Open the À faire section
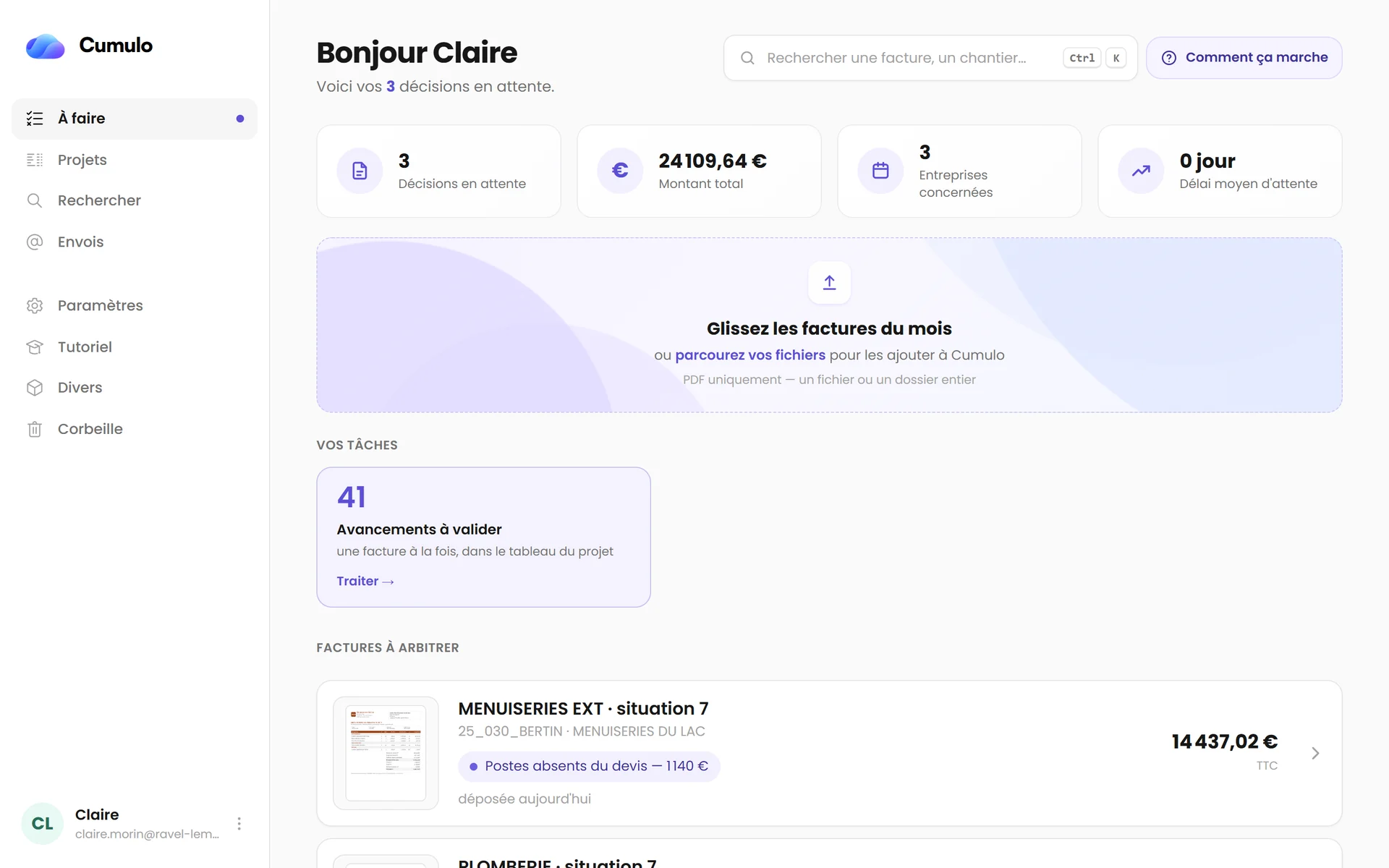Viewport: 1389px width, 868px height. click(135, 119)
